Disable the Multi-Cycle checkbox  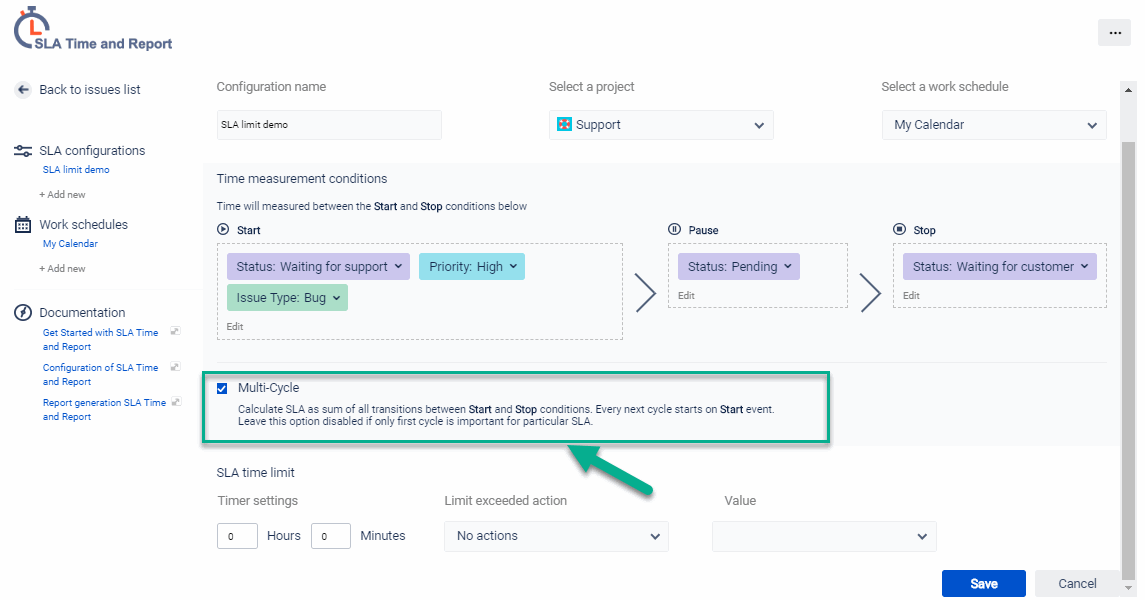[x=222, y=388]
